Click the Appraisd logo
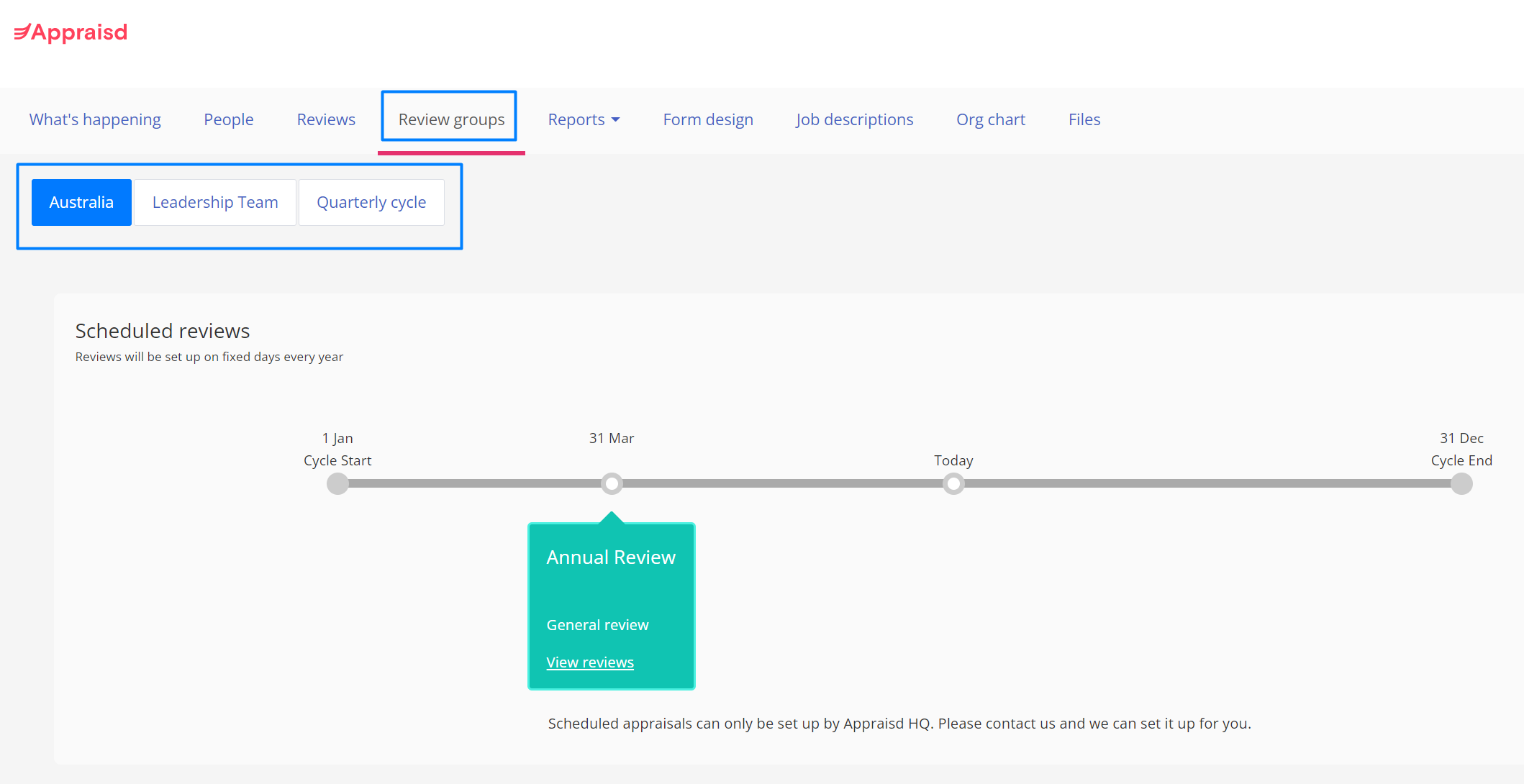The height and width of the screenshot is (784, 1524). (71, 32)
